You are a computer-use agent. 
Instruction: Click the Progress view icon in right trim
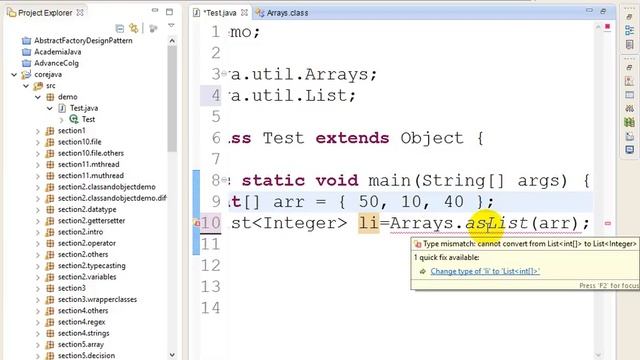click(629, 136)
